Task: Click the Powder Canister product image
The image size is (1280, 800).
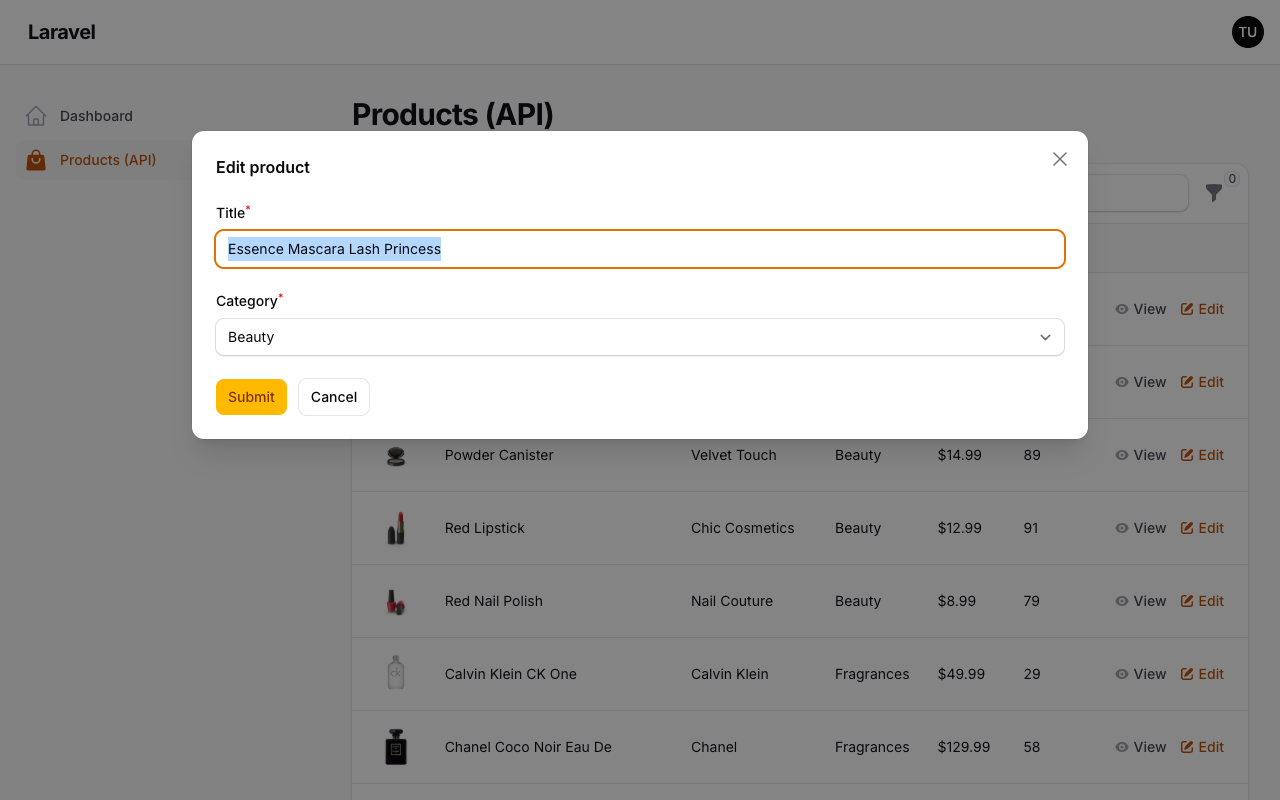Action: click(x=396, y=455)
